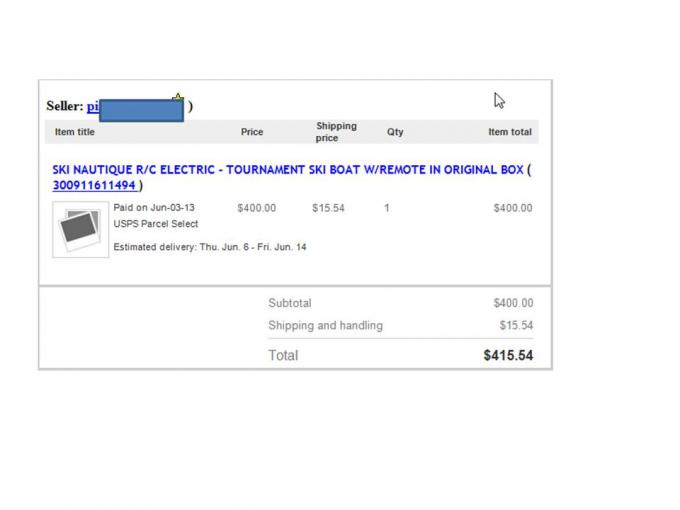Open the Ski Nautique R/C boat listing title
The width and height of the screenshot is (680, 510).
pyautogui.click(x=288, y=170)
